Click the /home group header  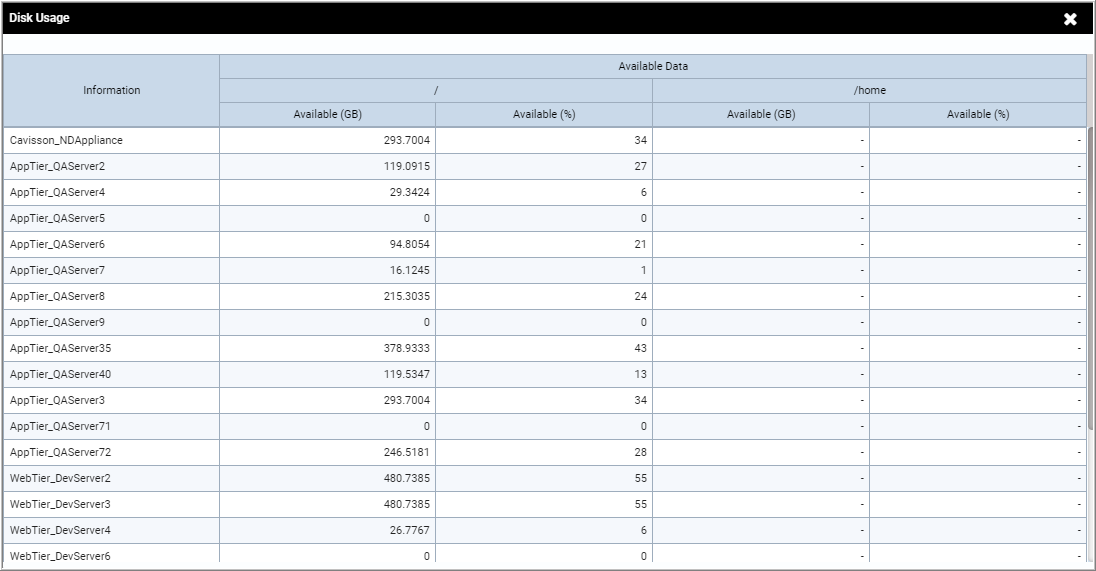(870, 90)
